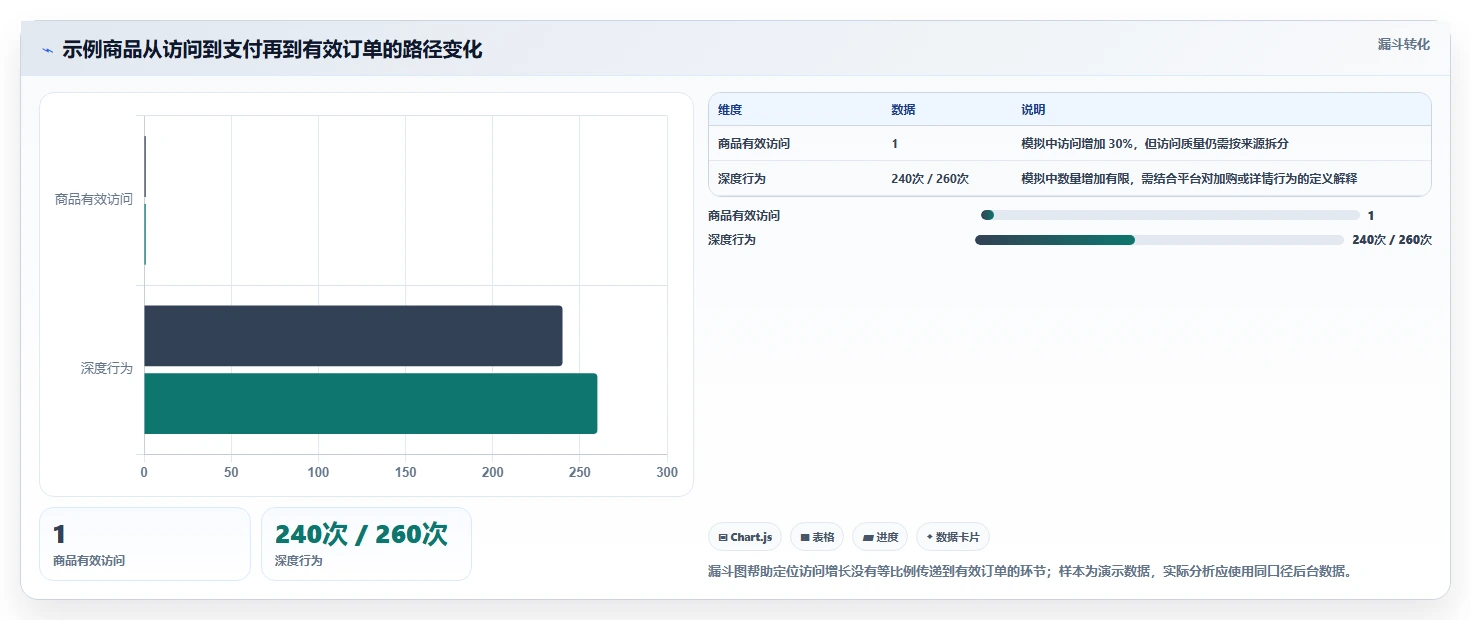Click the 商品有效访问 cell in the table
The height and width of the screenshot is (620, 1471).
[x=754, y=144]
